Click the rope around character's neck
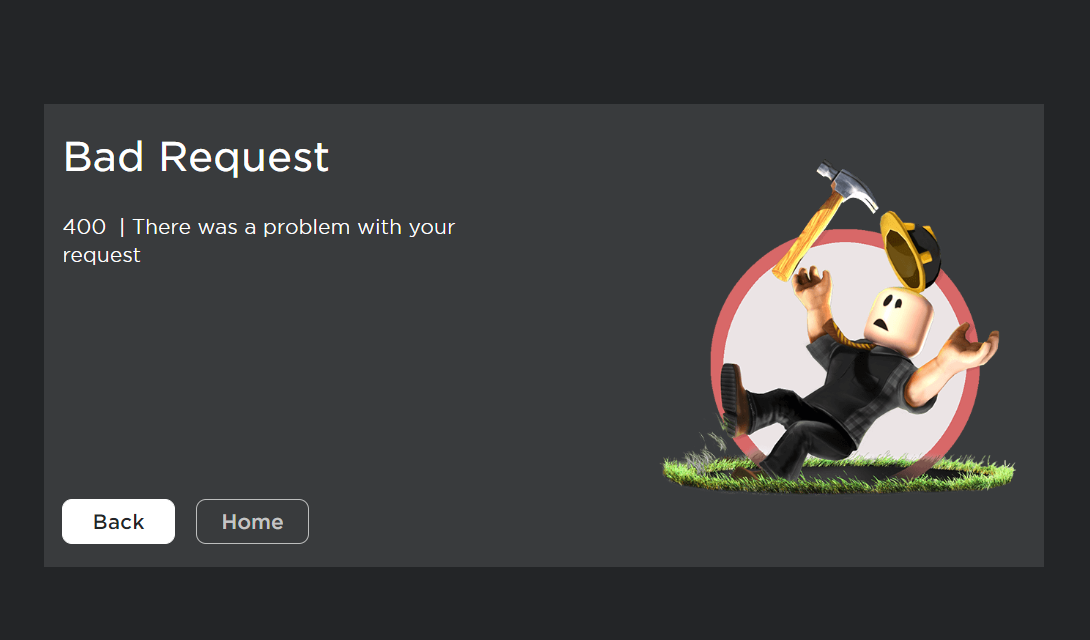Image resolution: width=1090 pixels, height=640 pixels. [x=849, y=338]
